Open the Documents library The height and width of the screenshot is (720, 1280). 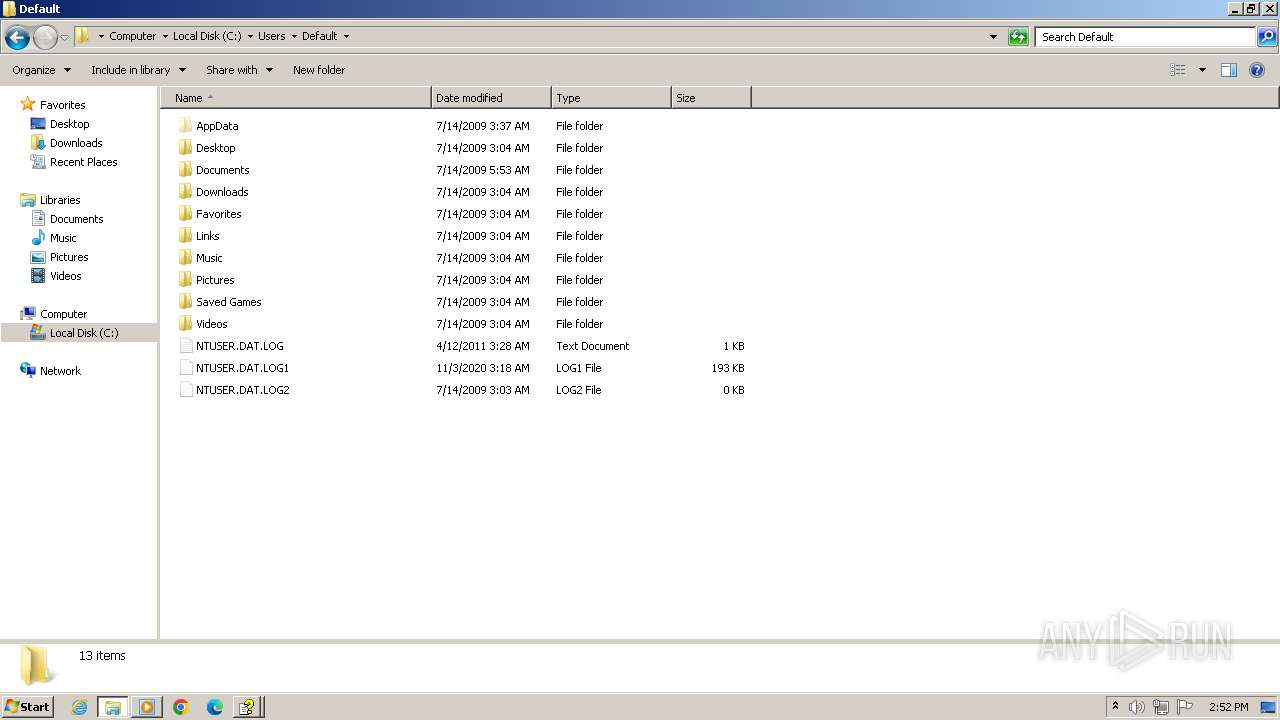(x=76, y=219)
